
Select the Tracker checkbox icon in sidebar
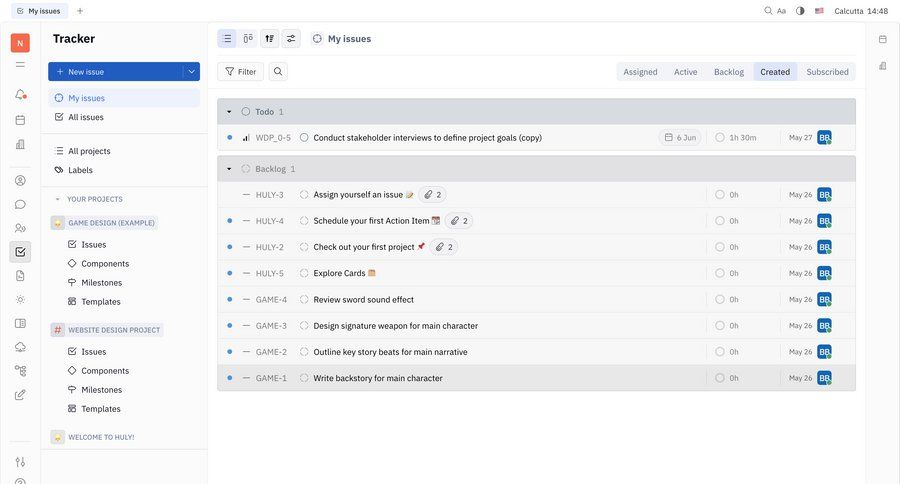tap(20, 251)
